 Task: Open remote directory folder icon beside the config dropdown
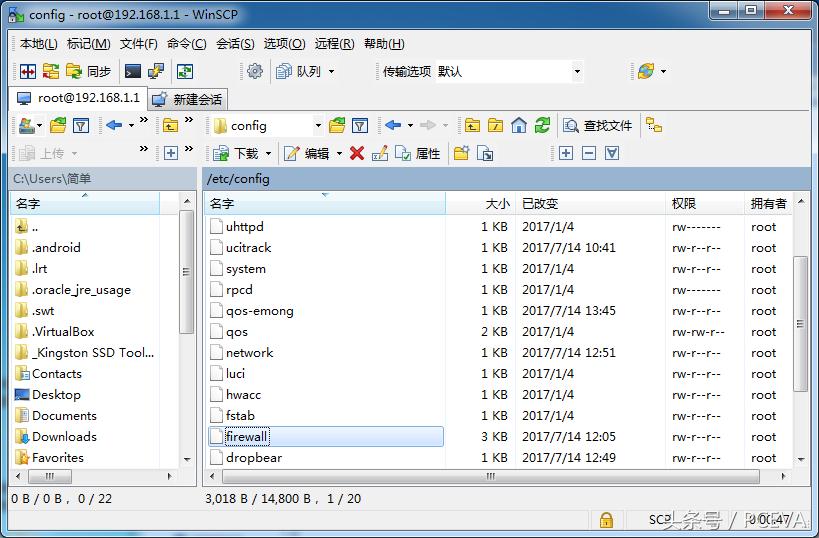coord(337,125)
